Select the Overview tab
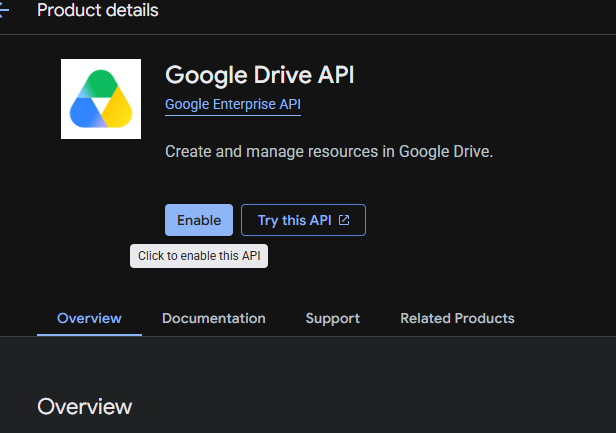 tap(89, 318)
